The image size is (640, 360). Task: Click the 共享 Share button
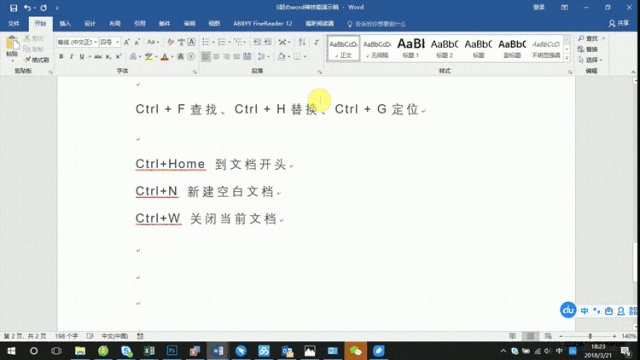619,24
